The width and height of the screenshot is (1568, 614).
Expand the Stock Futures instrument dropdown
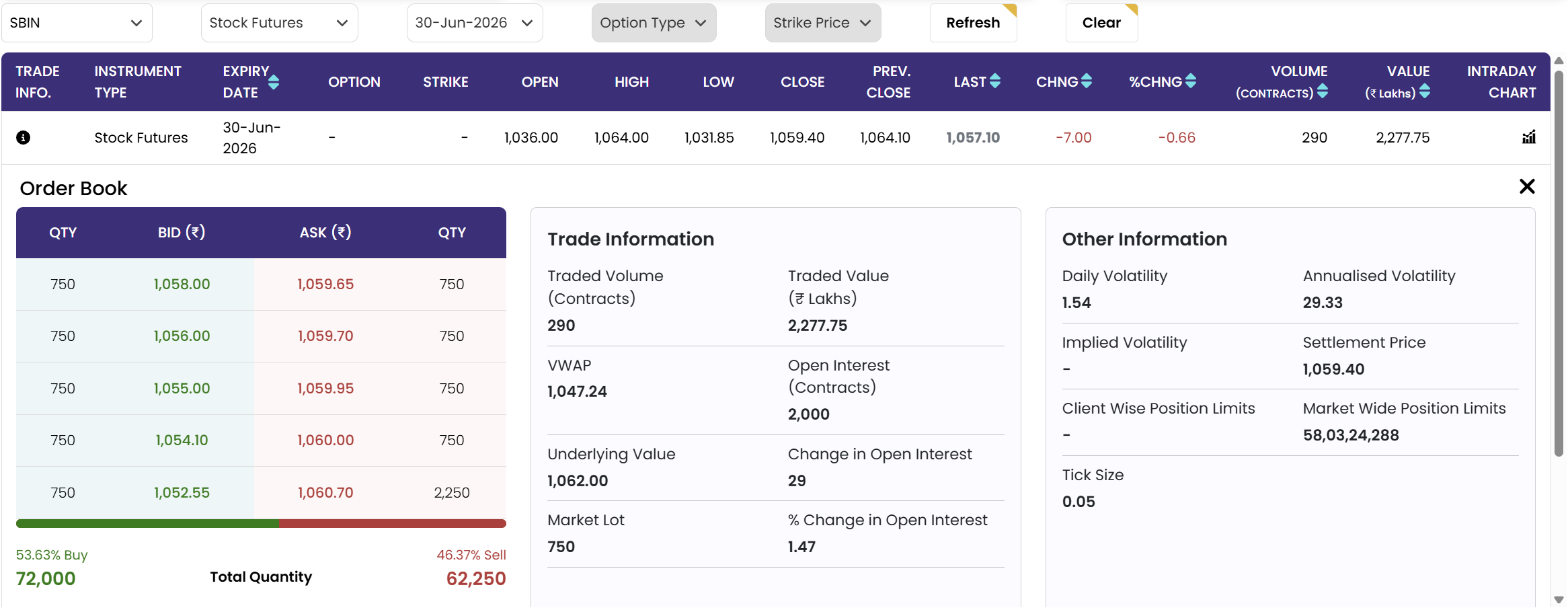(x=279, y=23)
